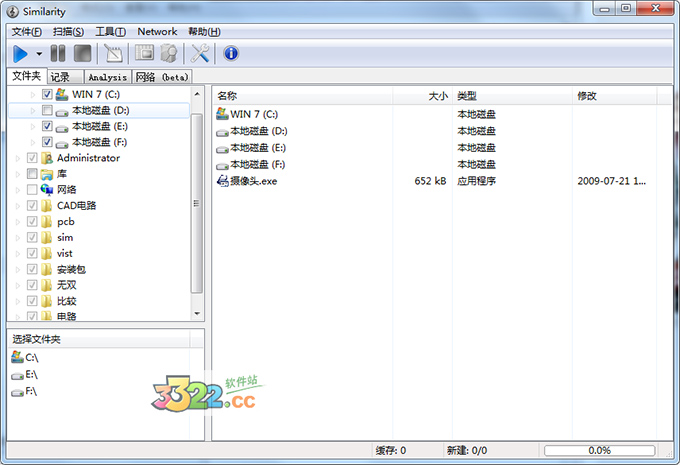Click the clear results notepad icon
The image size is (680, 465).
(x=114, y=53)
